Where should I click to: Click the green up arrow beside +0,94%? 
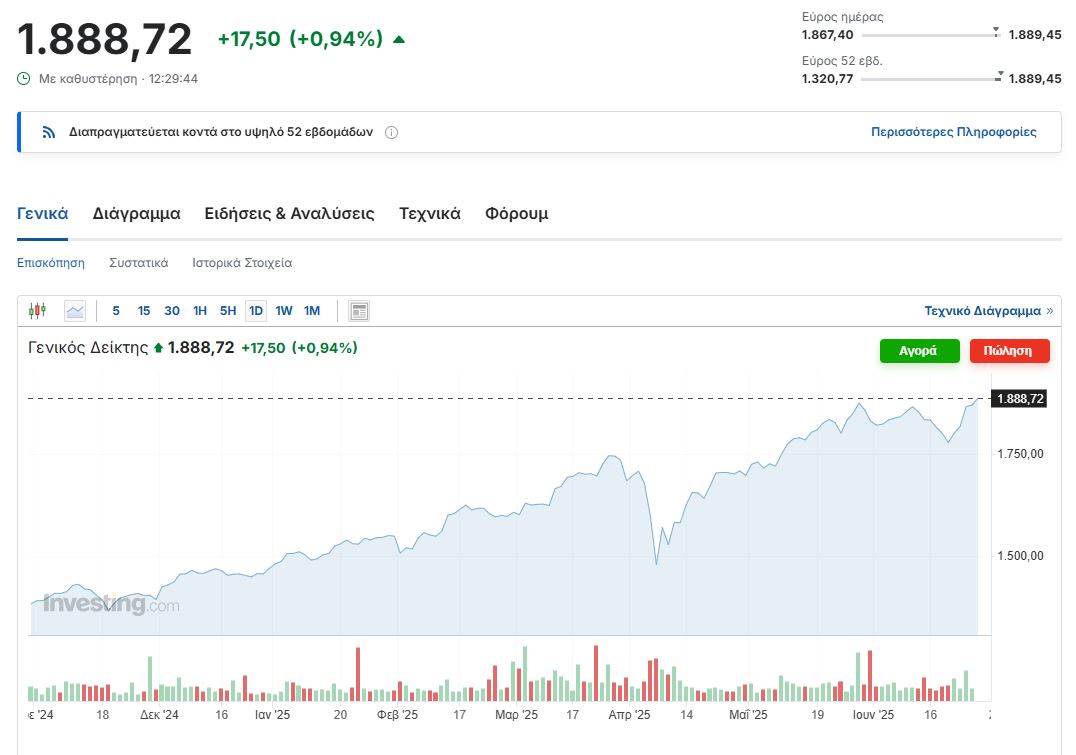399,40
